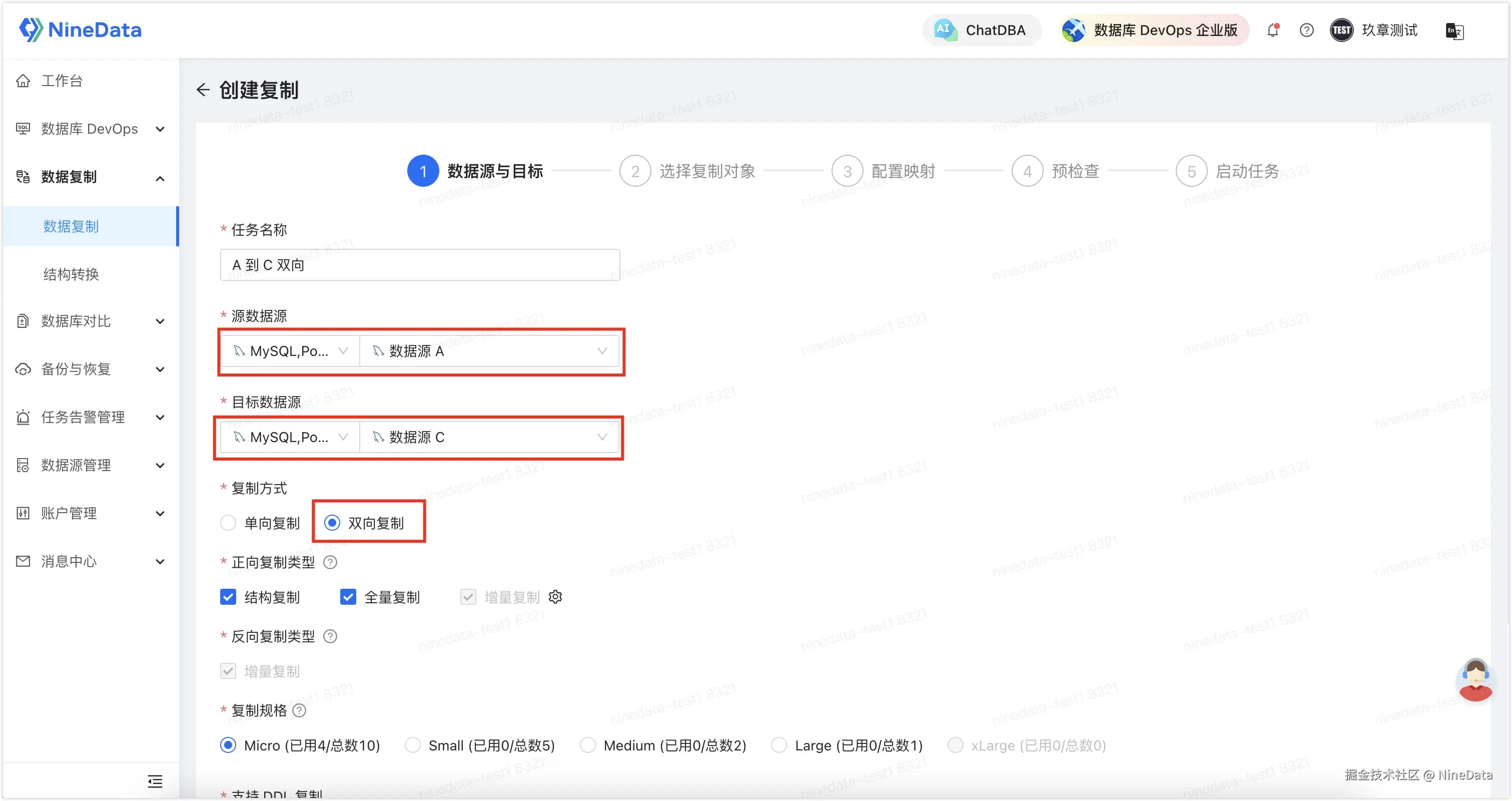Toggle the 全量复制 checkbox
This screenshot has width=1512, height=801.
[x=348, y=597]
